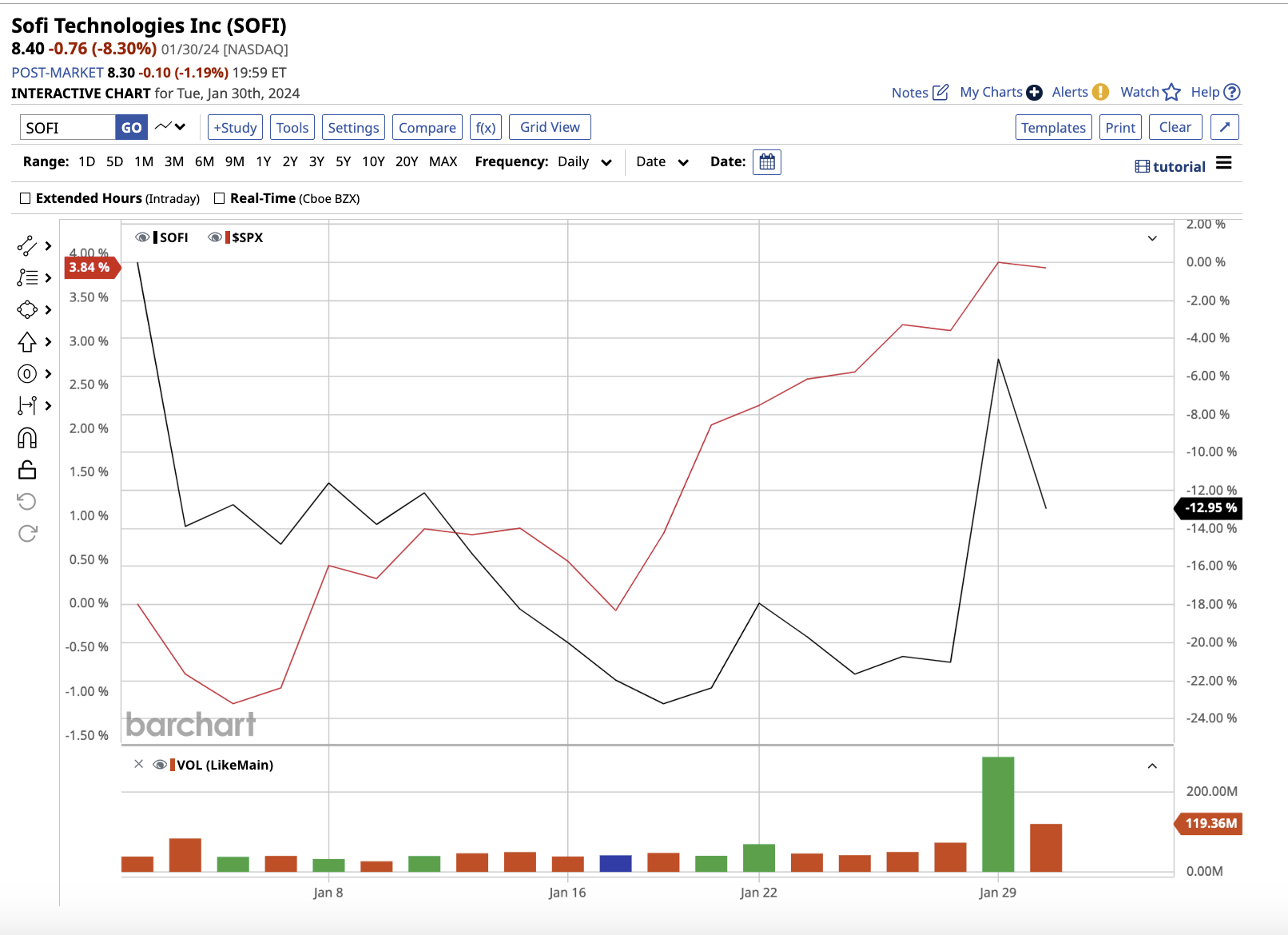Undo the last chart action
The width and height of the screenshot is (1288, 935).
[27, 501]
